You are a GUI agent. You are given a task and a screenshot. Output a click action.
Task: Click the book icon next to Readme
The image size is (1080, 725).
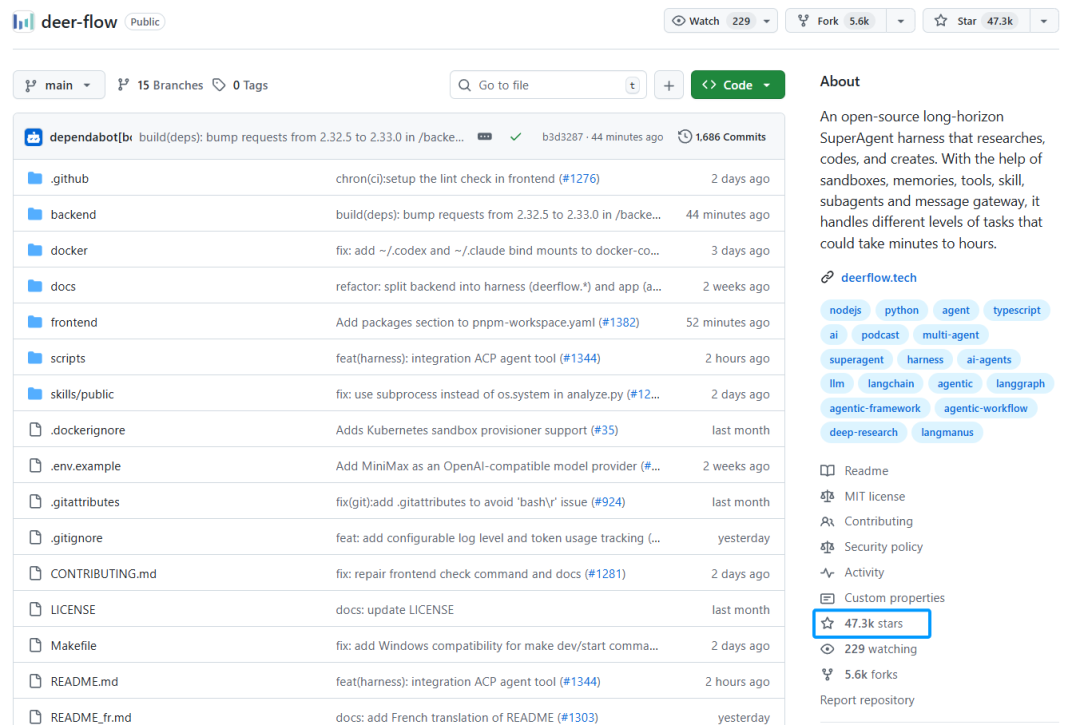tap(827, 470)
